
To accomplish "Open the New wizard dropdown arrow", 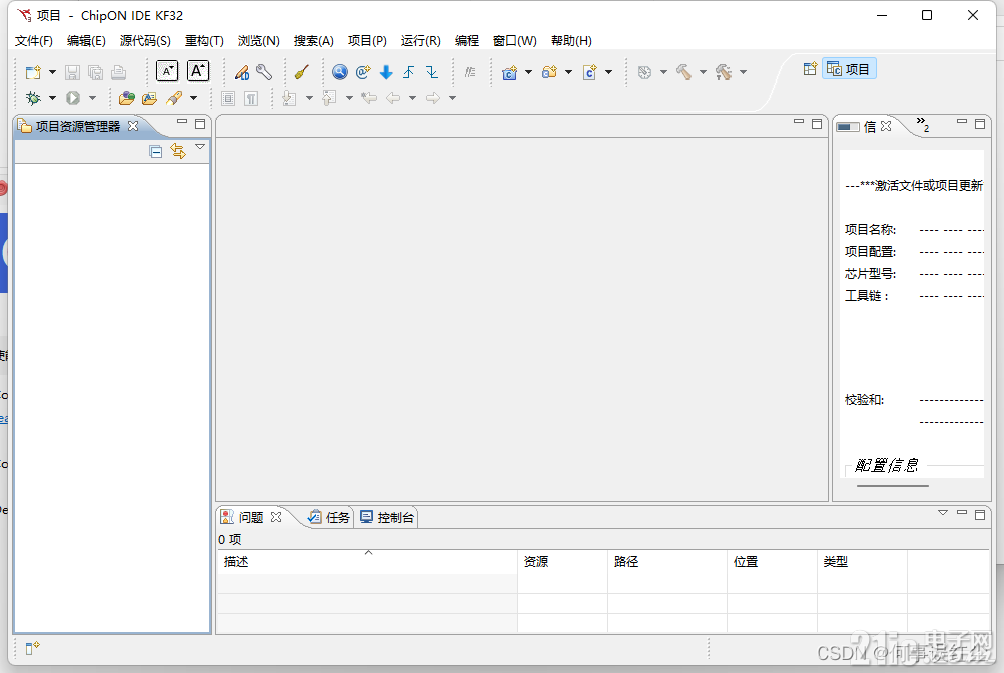I will [x=53, y=72].
